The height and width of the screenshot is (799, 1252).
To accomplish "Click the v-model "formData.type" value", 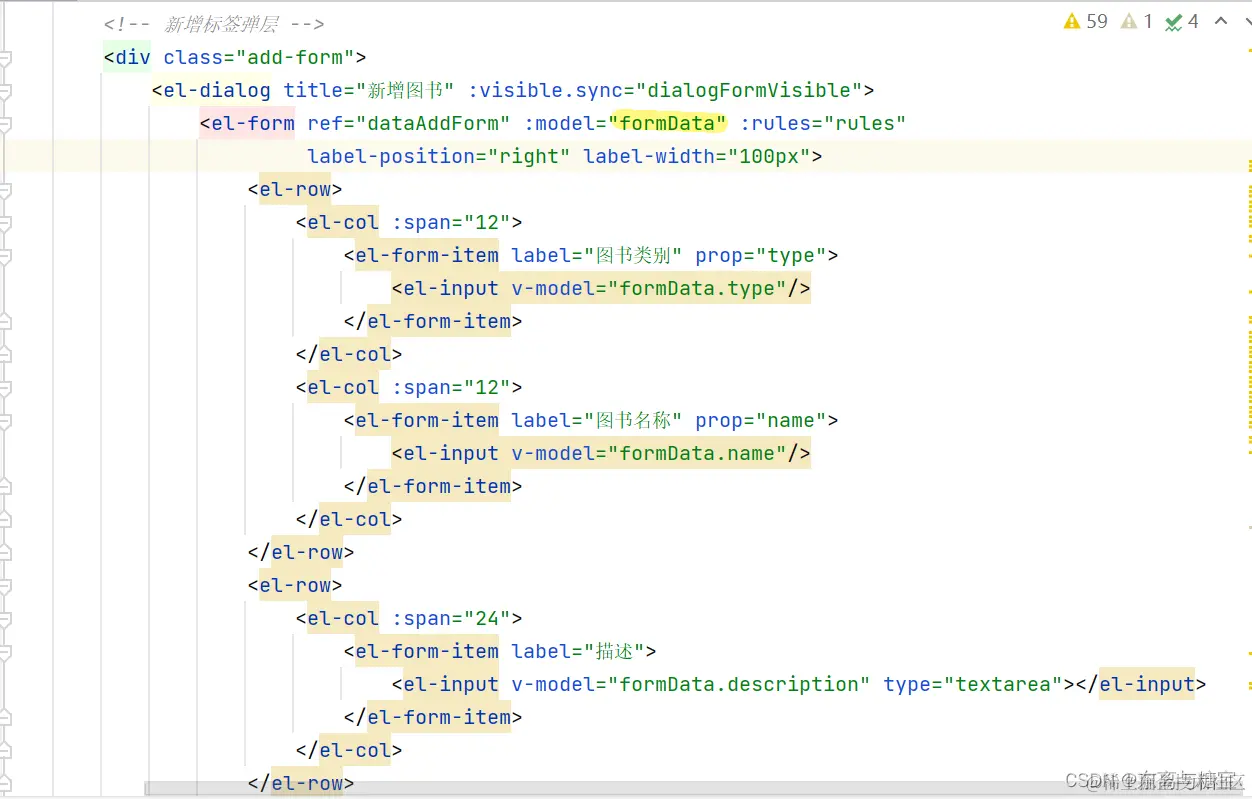I will click(697, 288).
